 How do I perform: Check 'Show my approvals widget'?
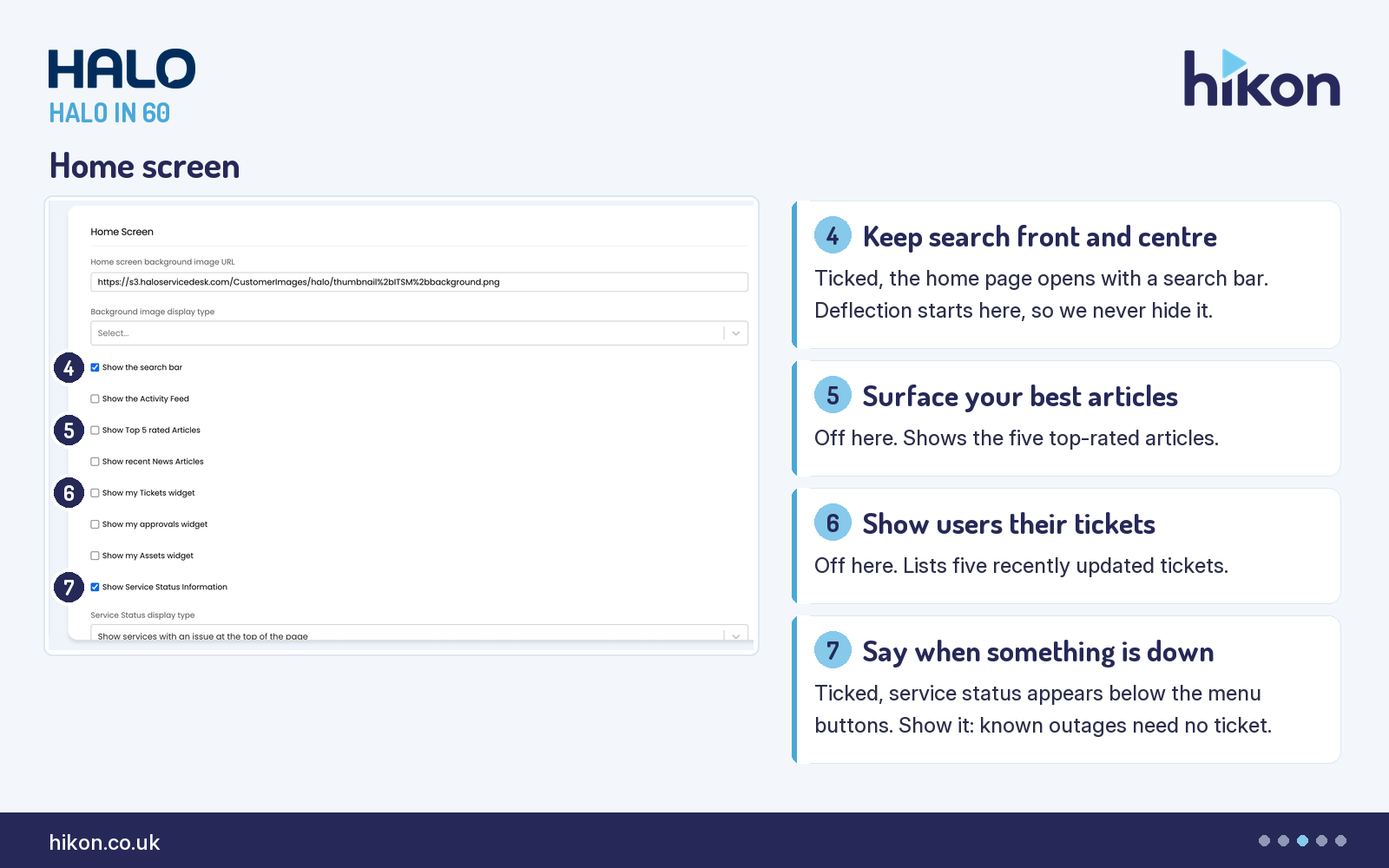[x=95, y=524]
